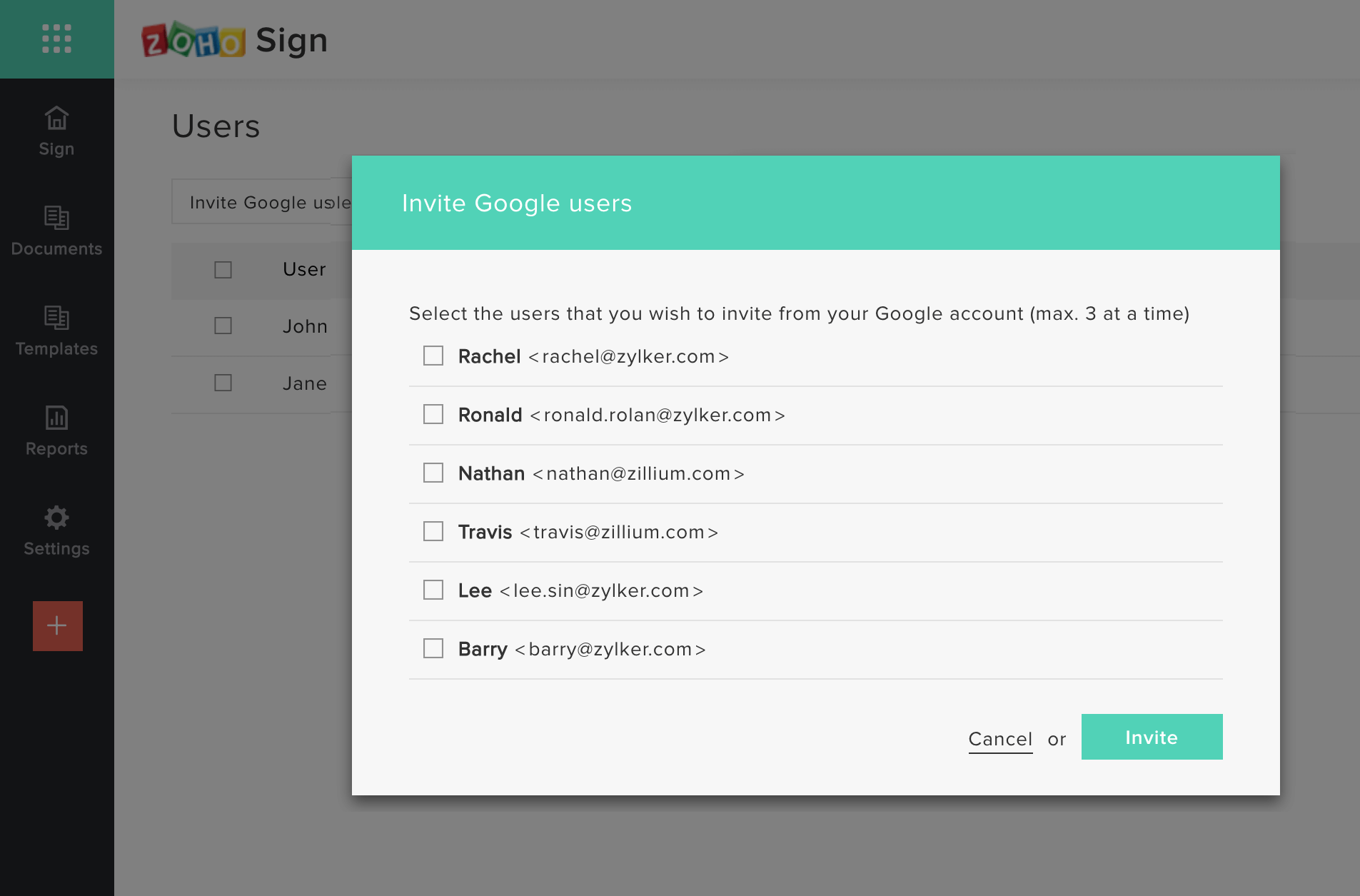1360x896 pixels.
Task: Open the Templates section
Action: [56, 331]
